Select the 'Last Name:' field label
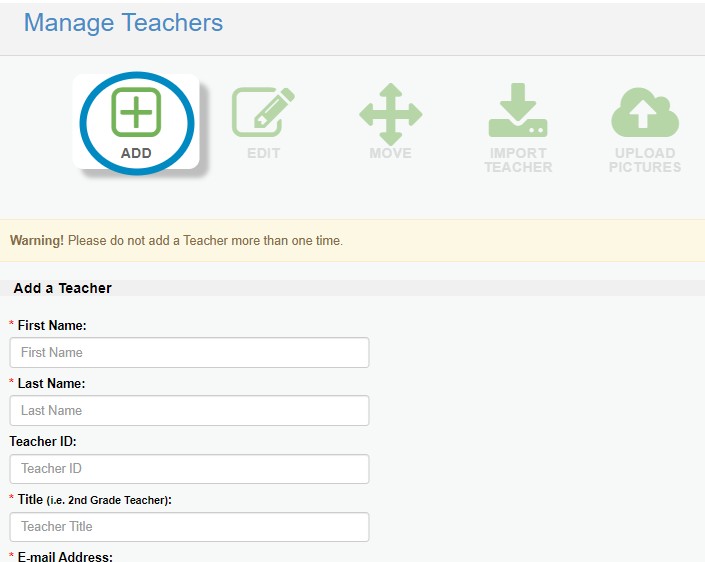The height and width of the screenshot is (562, 705). [x=51, y=384]
